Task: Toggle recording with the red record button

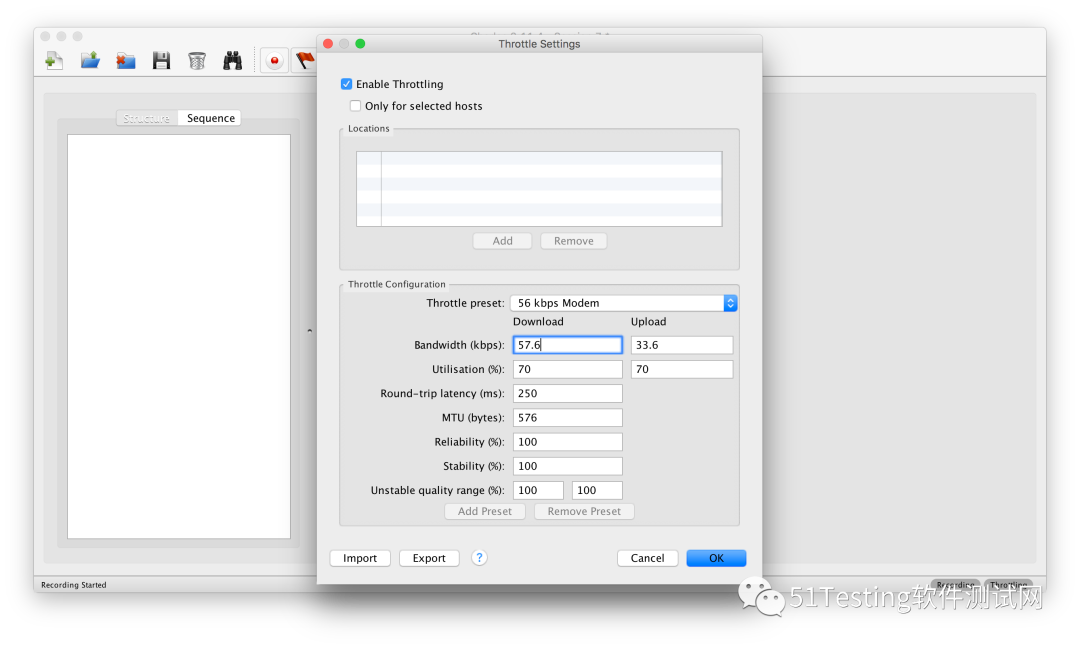Action: (274, 61)
